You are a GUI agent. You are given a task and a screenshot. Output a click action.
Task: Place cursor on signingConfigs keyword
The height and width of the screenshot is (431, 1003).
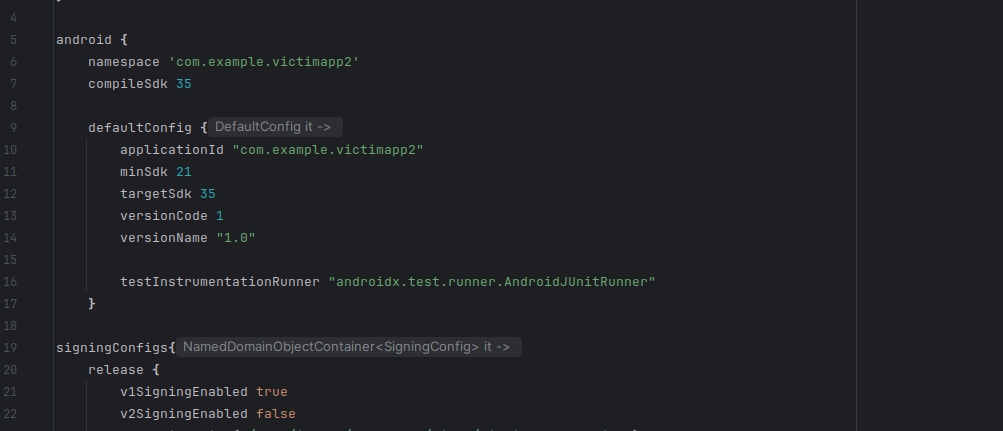[112, 348]
